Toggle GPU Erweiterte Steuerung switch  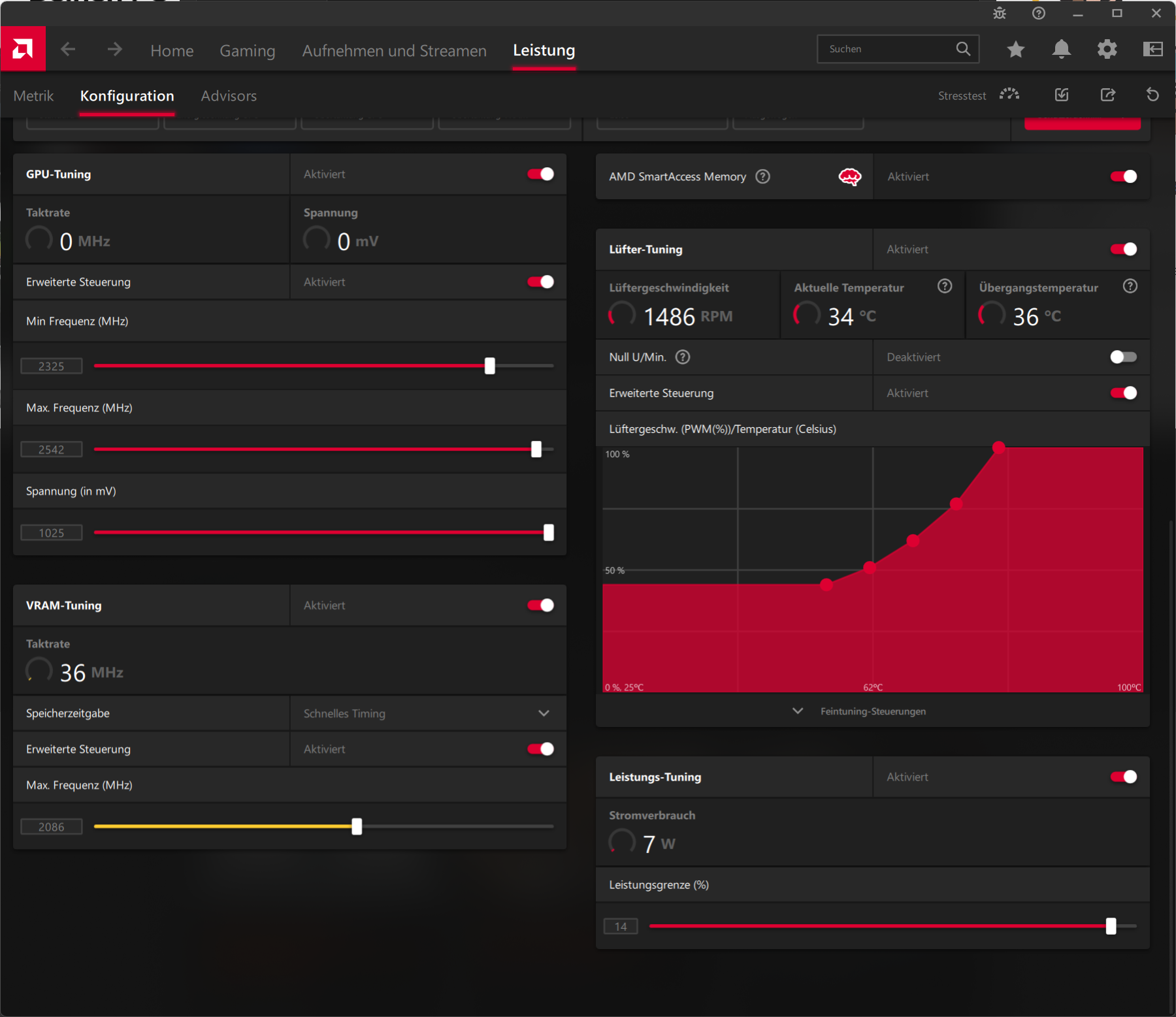click(x=541, y=282)
